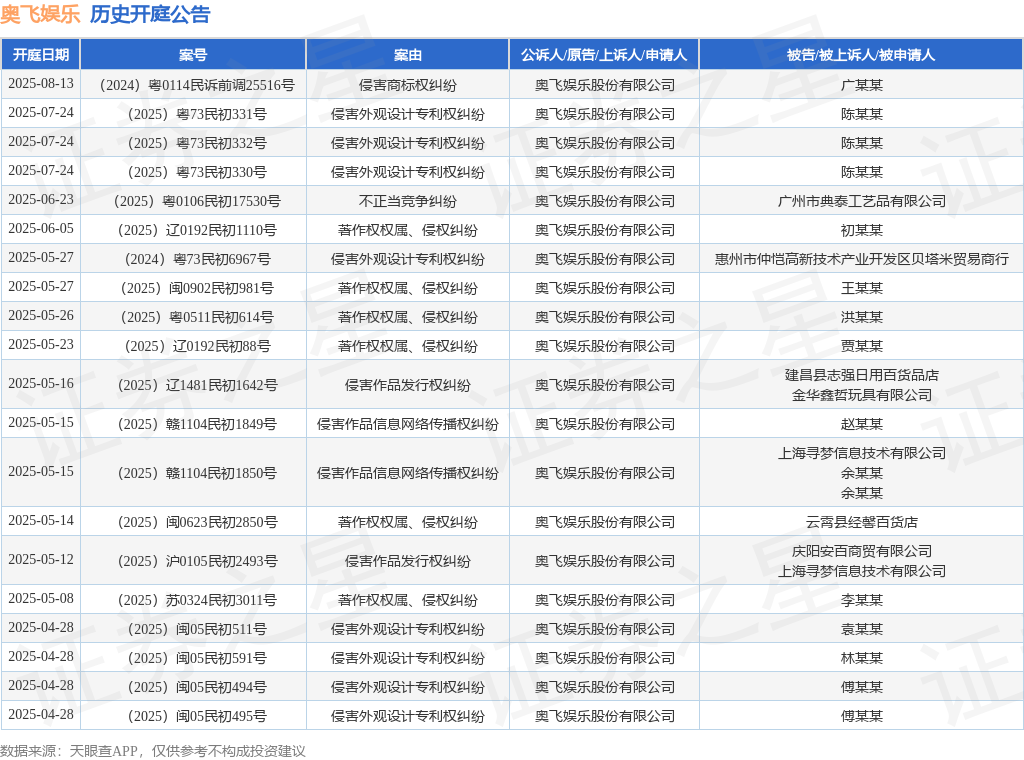
Task: Click the 历史开庭公告 heading
Action: click(x=150, y=14)
